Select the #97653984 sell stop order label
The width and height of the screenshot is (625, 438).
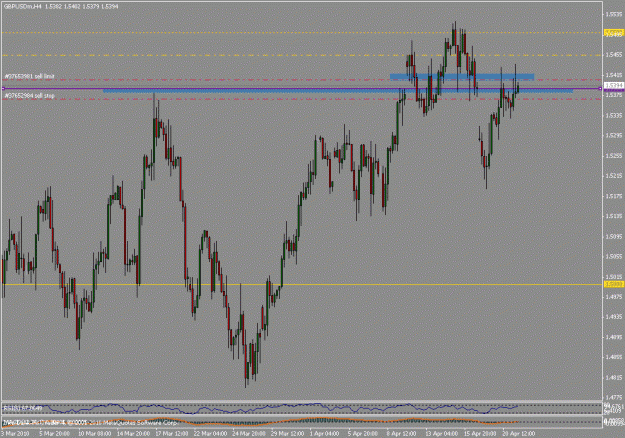point(29,96)
